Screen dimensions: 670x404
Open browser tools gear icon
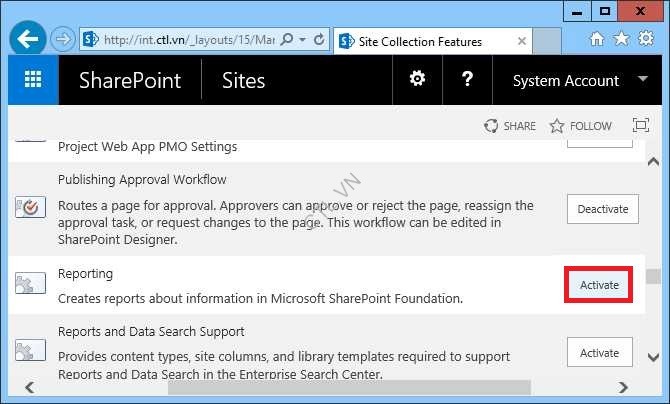click(646, 38)
